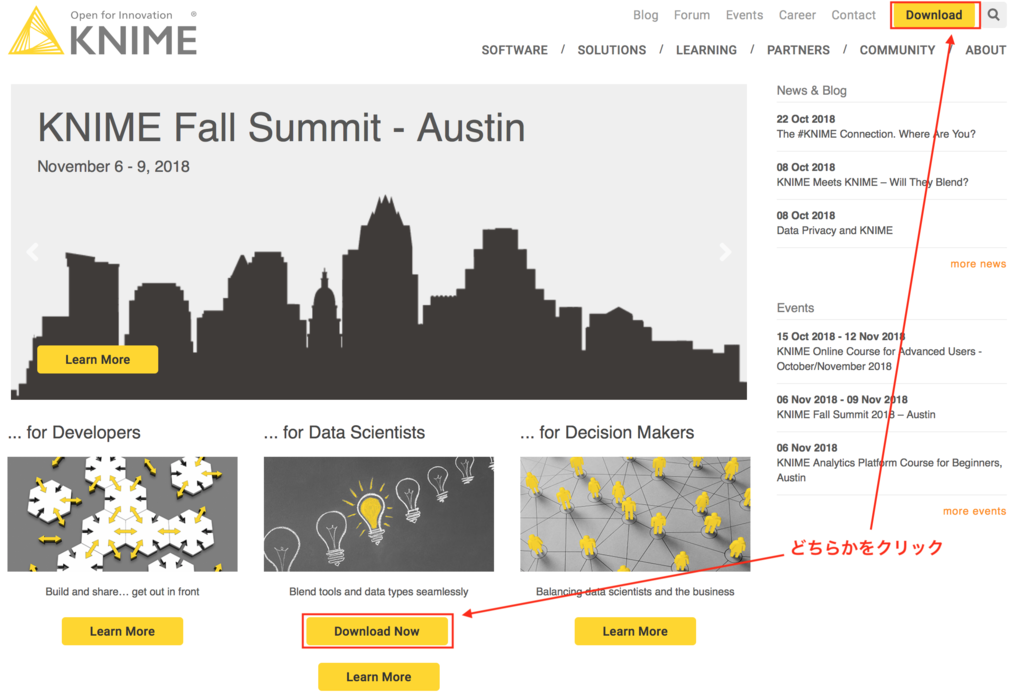Click the more events link
This screenshot has width=1024, height=697.
tap(974, 511)
